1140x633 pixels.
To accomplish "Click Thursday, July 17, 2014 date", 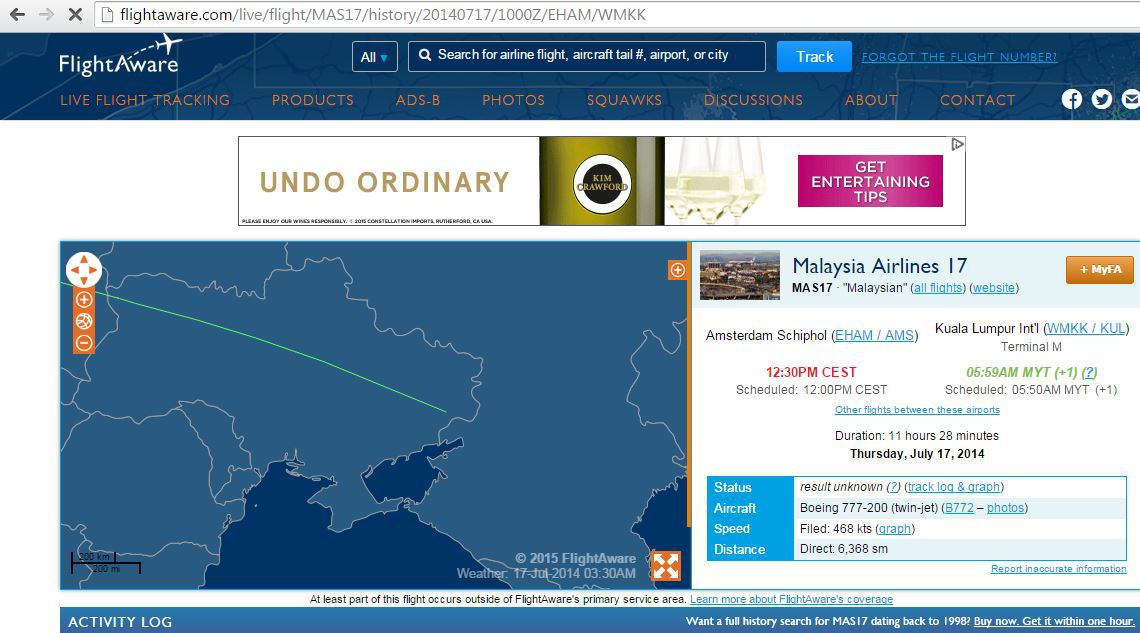I will 917,453.
